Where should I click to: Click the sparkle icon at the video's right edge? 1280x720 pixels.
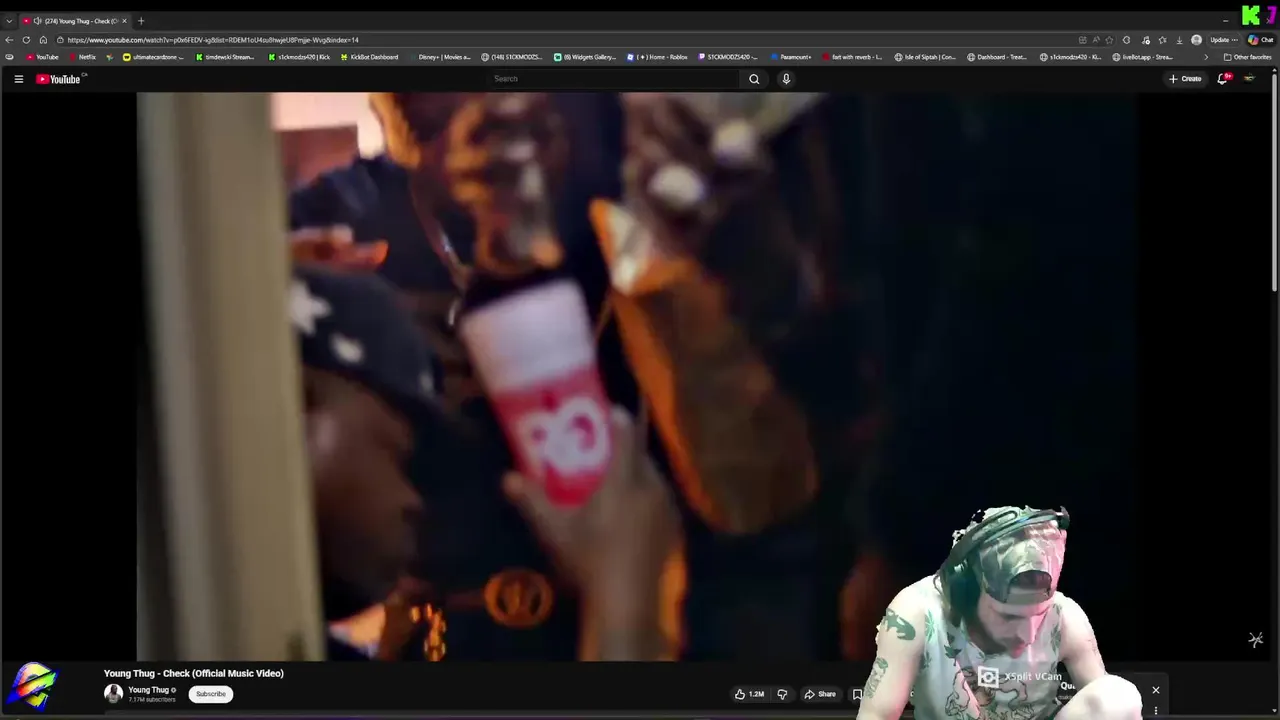1255,640
